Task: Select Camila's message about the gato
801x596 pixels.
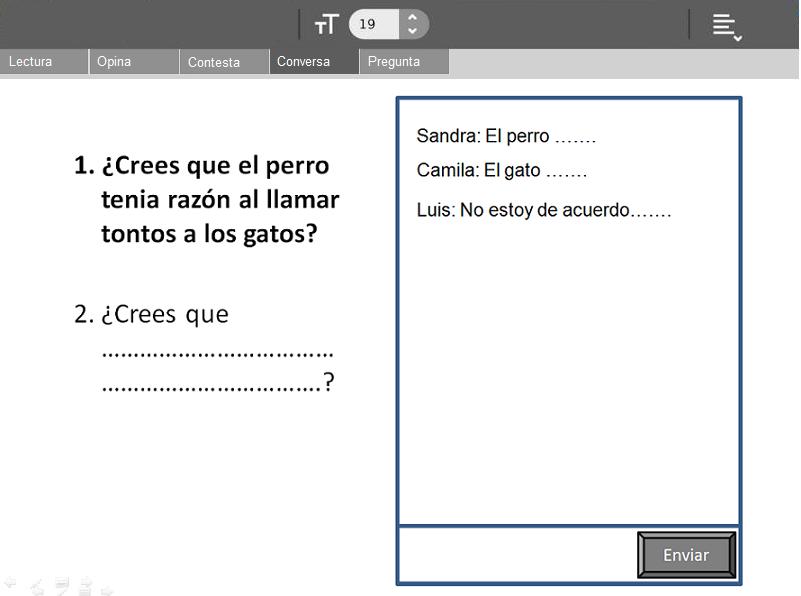Action: coord(501,171)
